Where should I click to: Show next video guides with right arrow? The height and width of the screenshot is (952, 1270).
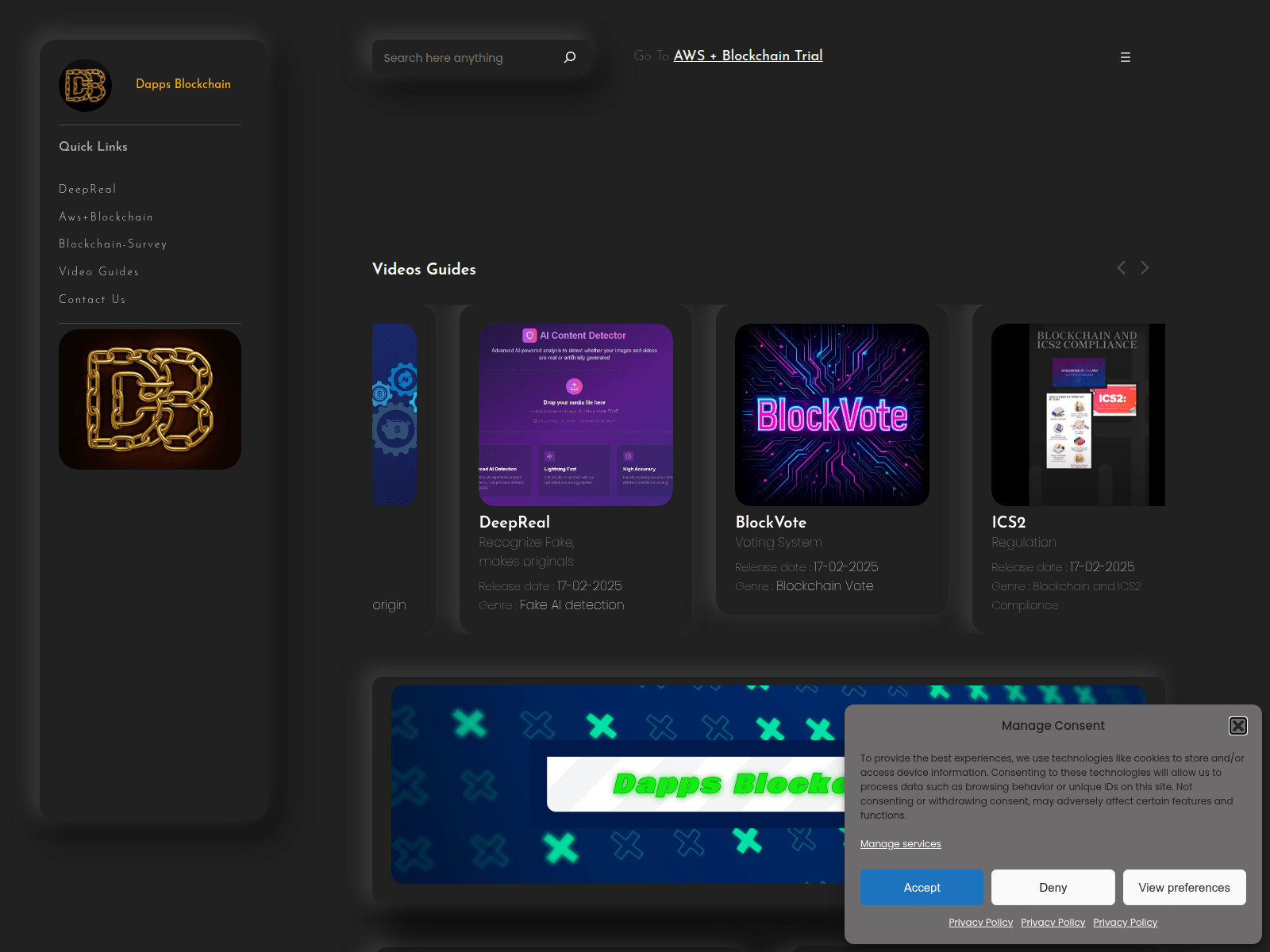1145,268
